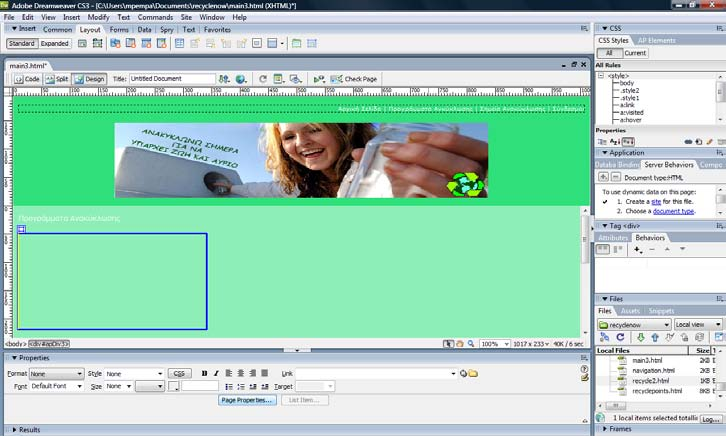This screenshot has height=436, width=726.
Task: Open the zoom level 100% dropdown
Action: (495, 344)
